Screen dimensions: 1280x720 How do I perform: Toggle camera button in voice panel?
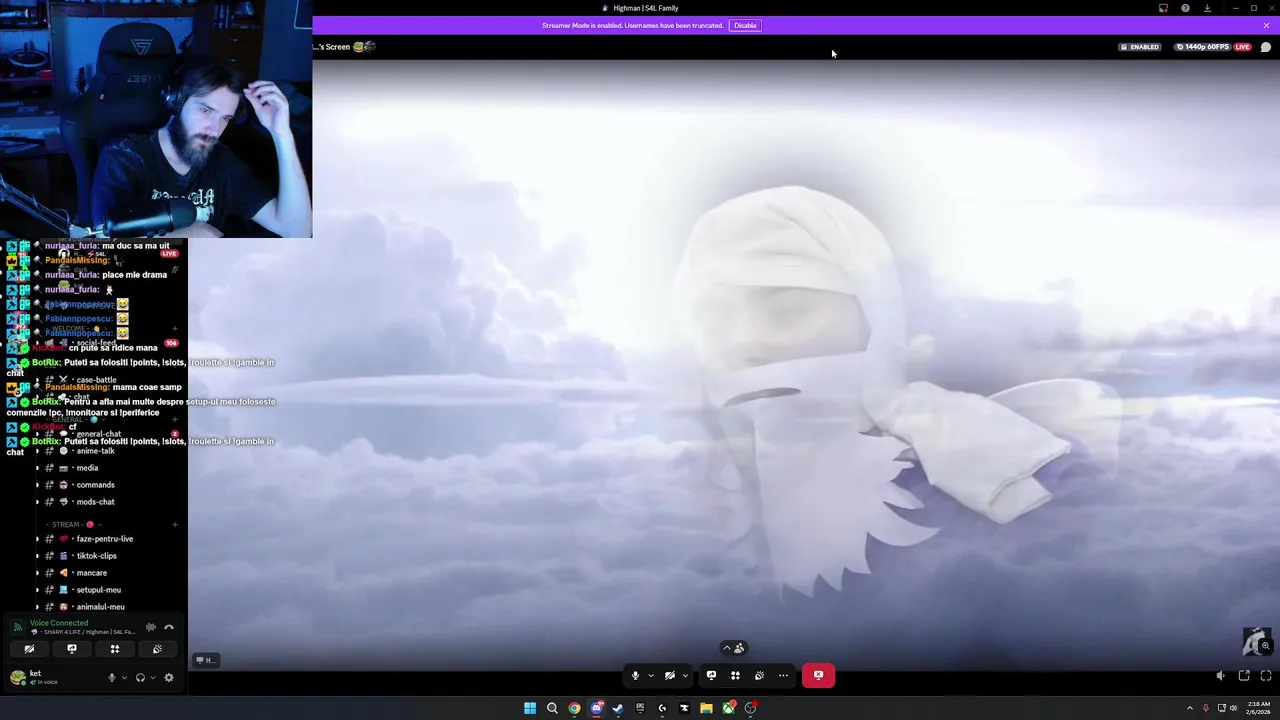pos(29,649)
